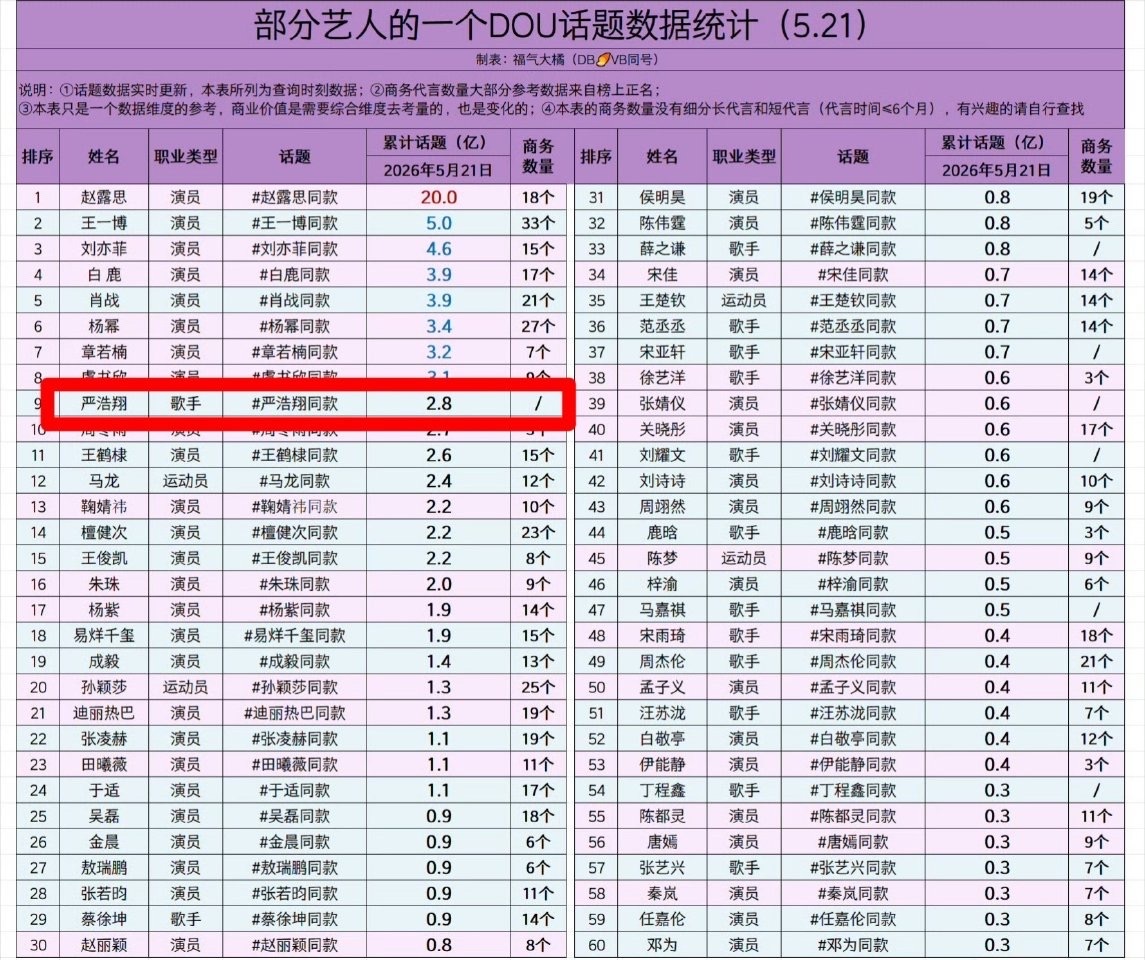The image size is (1145, 960).
Task: Click the name 蔡徐坤
Action: point(104,920)
